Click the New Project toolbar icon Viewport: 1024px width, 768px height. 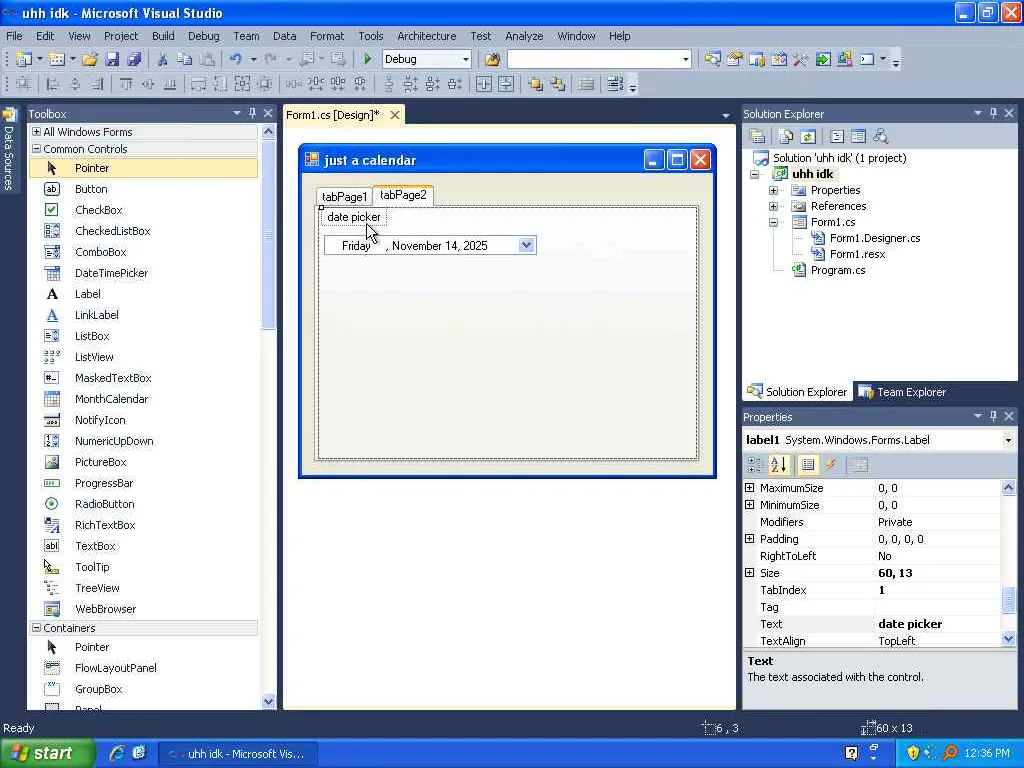click(24, 59)
